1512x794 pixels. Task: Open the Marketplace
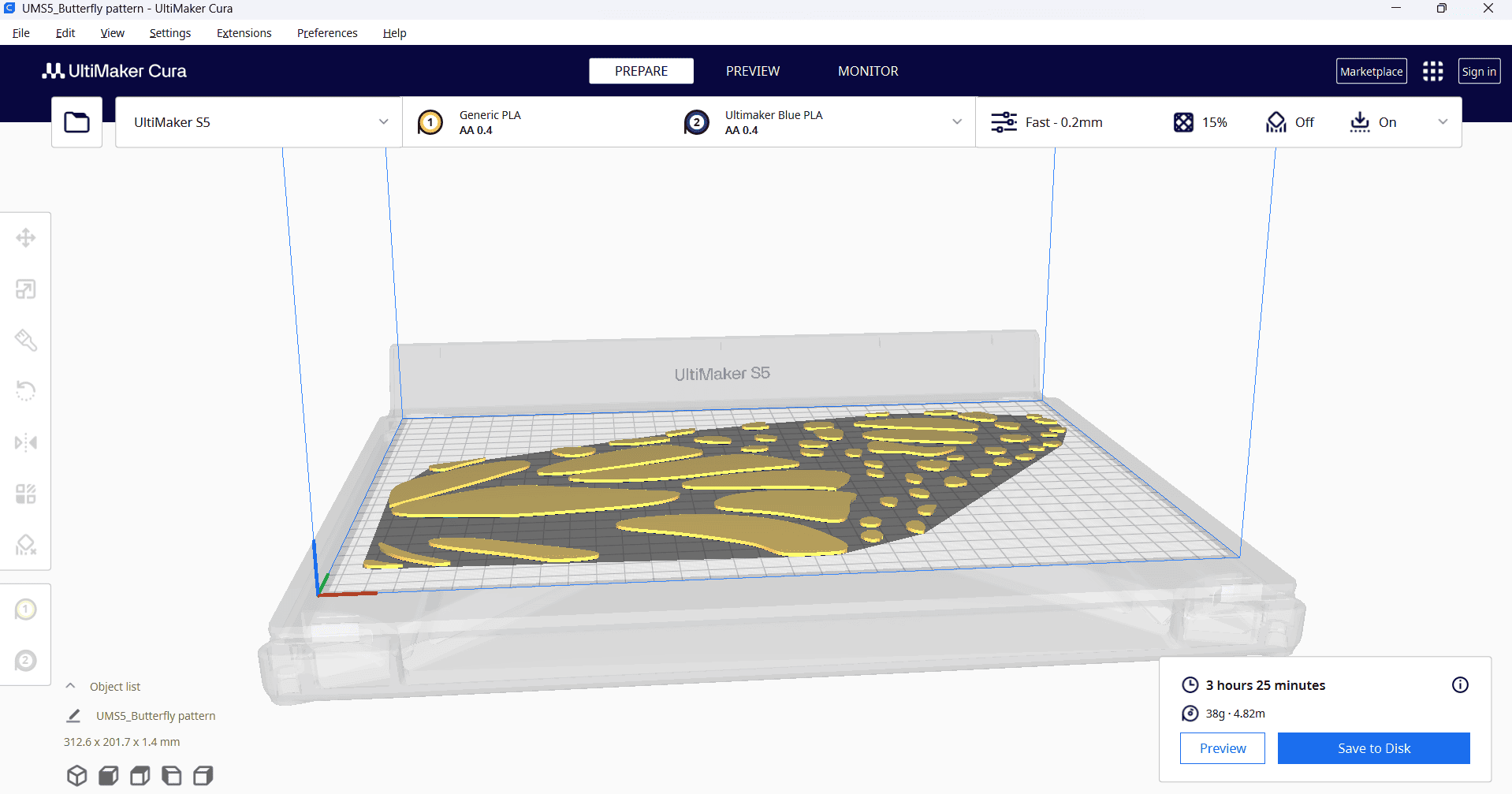(1371, 71)
